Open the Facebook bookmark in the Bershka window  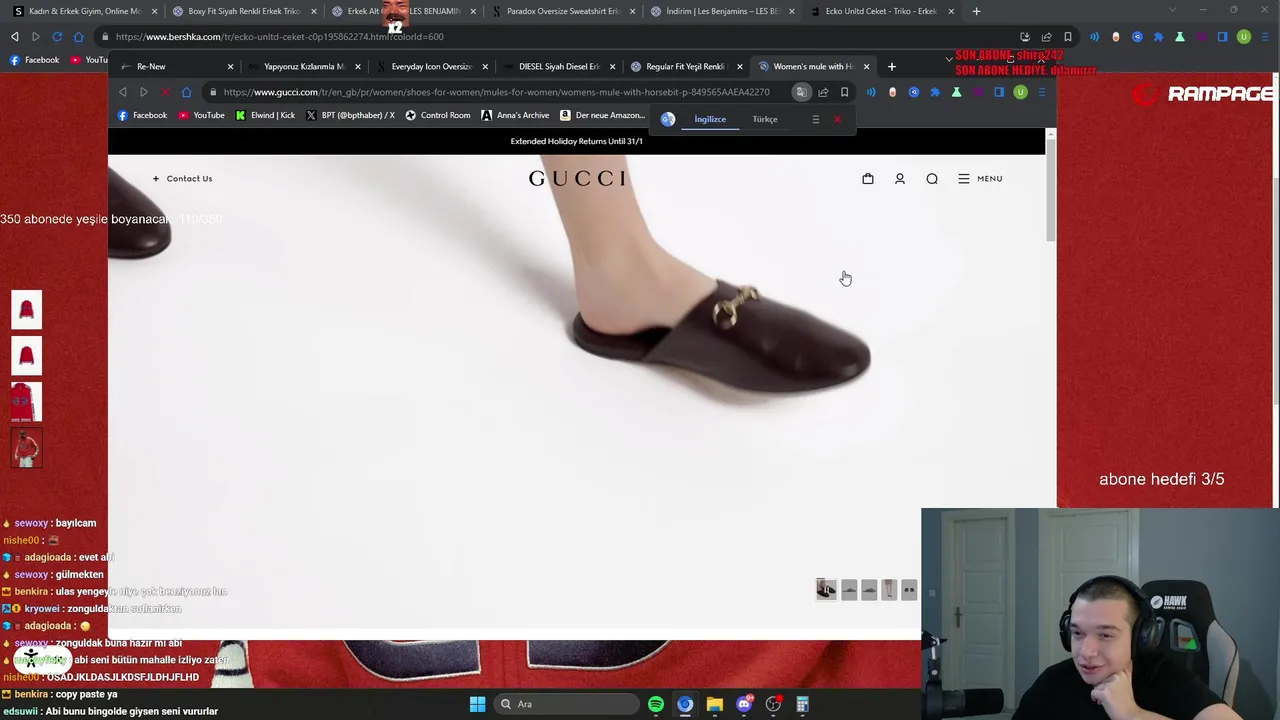(x=35, y=60)
